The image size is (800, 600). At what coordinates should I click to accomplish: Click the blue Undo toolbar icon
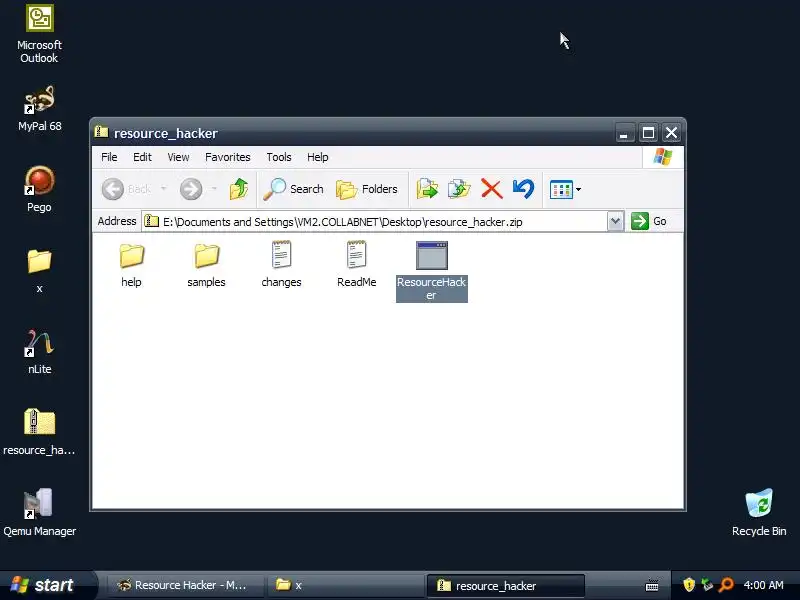click(523, 189)
